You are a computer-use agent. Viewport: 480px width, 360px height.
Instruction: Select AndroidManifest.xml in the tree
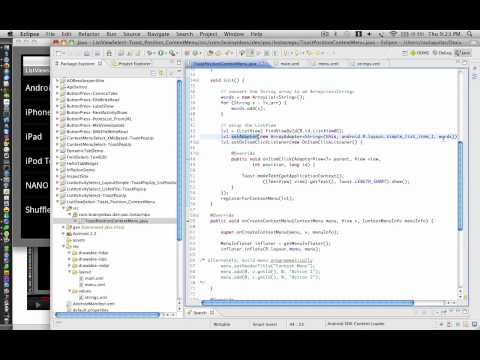point(94,304)
